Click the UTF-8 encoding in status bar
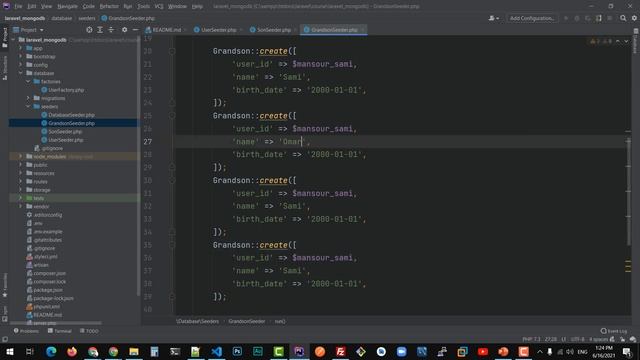Image resolution: width=640 pixels, height=360 pixels. pos(577,339)
